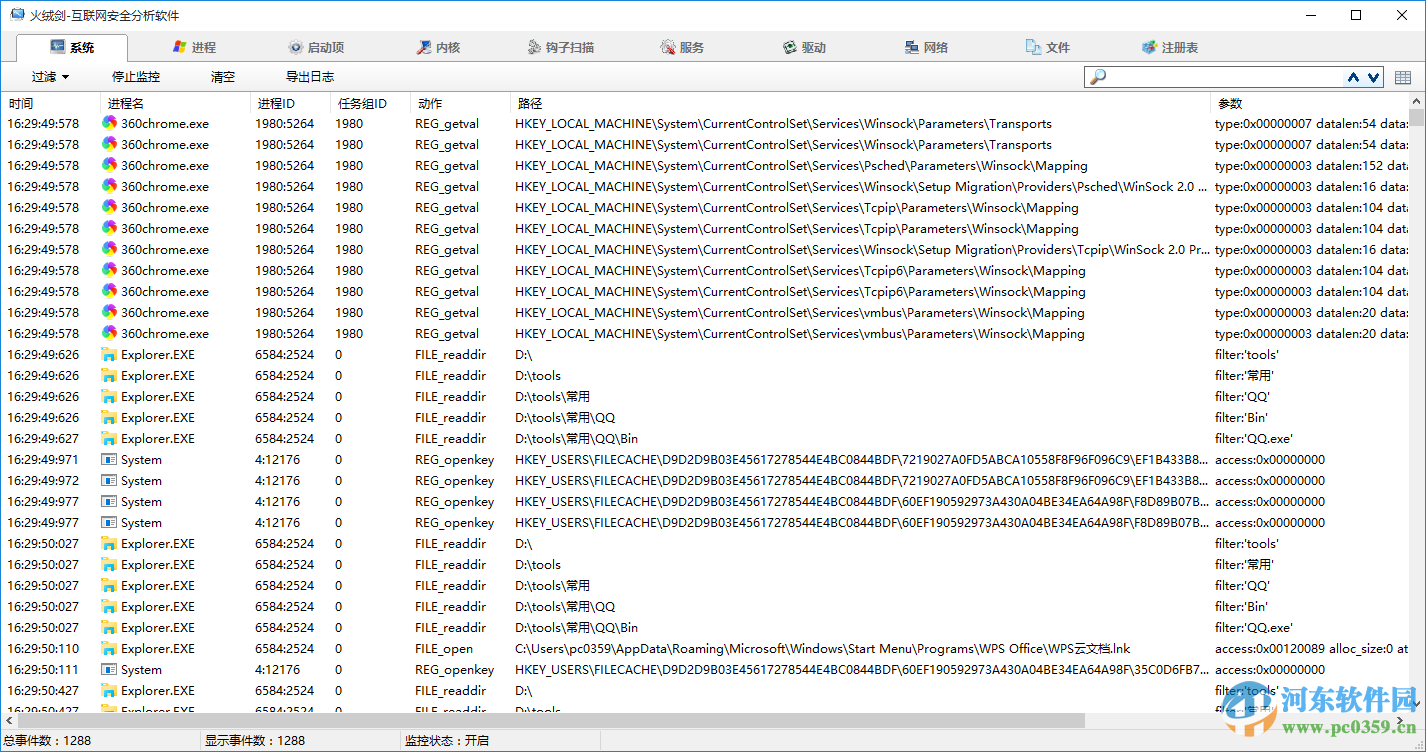Click the 启动项 tab's gear icon
Screen dimensions: 1426x752
point(295,47)
